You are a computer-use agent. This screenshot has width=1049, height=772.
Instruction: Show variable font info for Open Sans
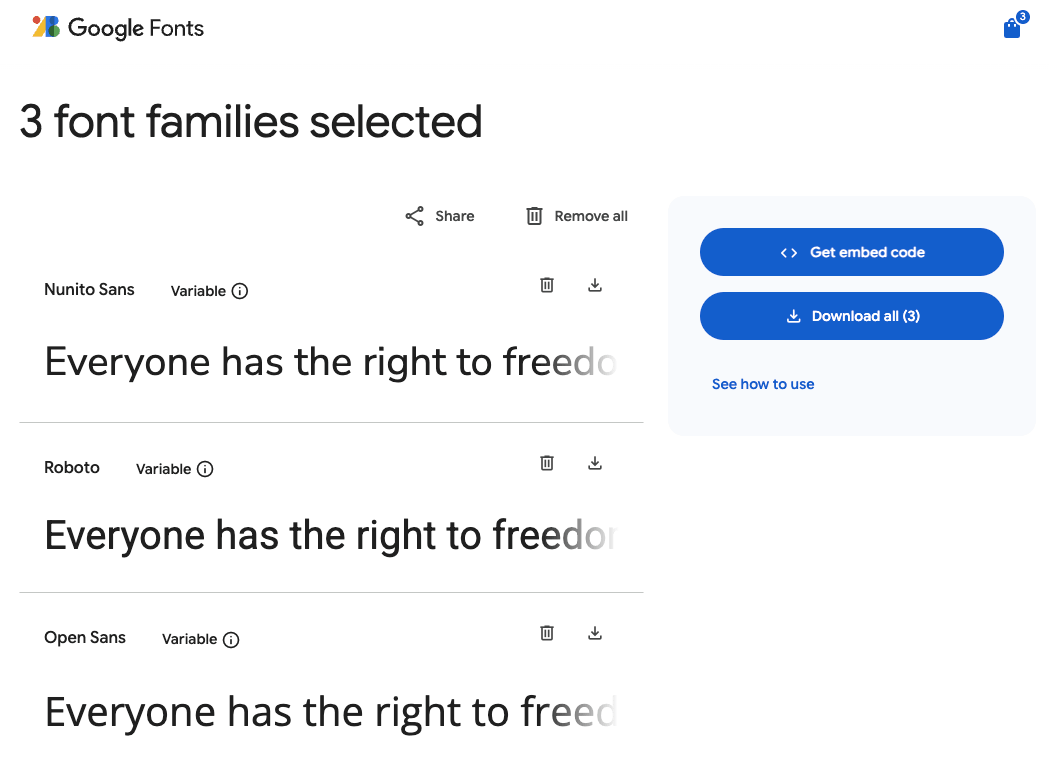(x=231, y=639)
